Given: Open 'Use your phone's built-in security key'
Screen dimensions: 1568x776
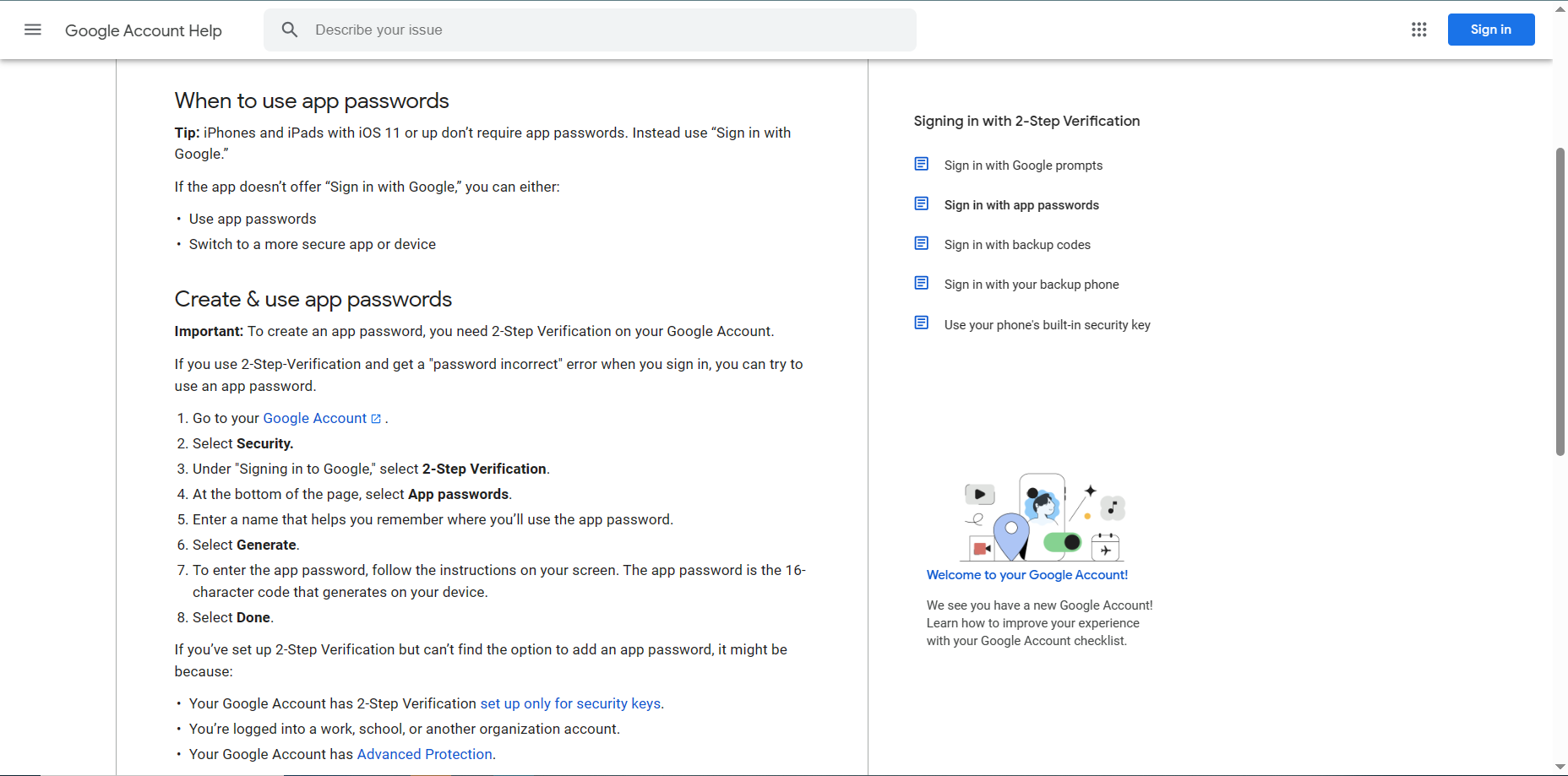Looking at the screenshot, I should (x=1048, y=325).
